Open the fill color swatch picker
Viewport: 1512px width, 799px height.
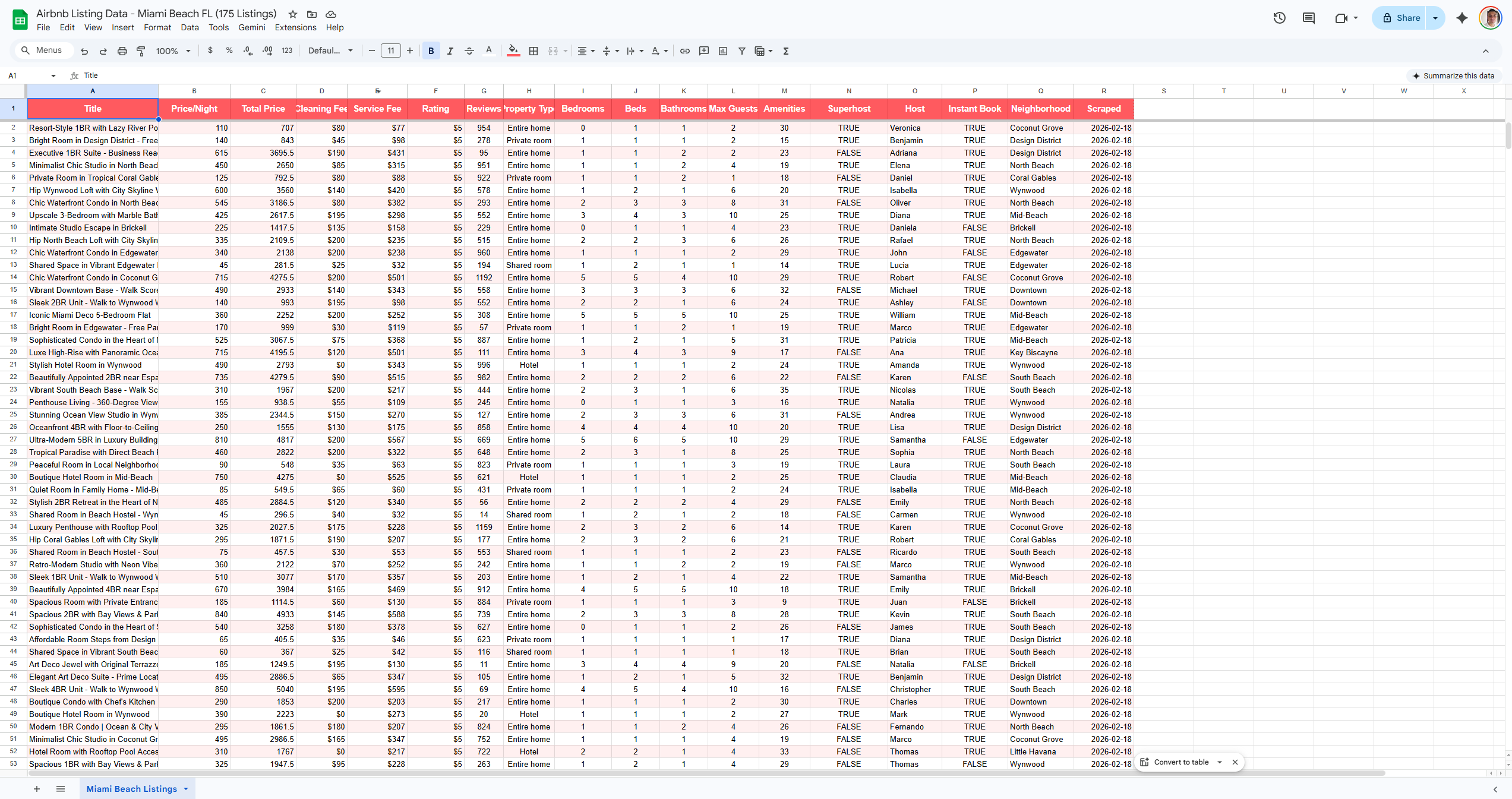tap(513, 51)
